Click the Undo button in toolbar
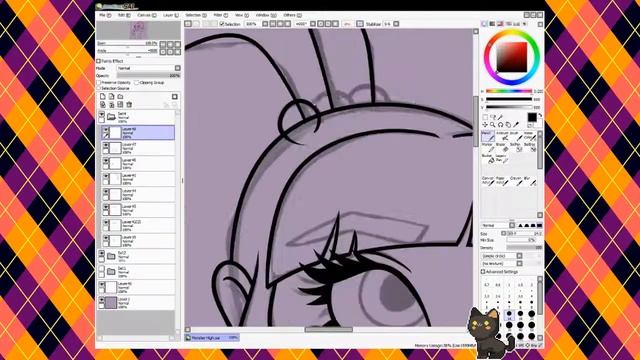Screen dimensions: 640x360 click(x=188, y=24)
